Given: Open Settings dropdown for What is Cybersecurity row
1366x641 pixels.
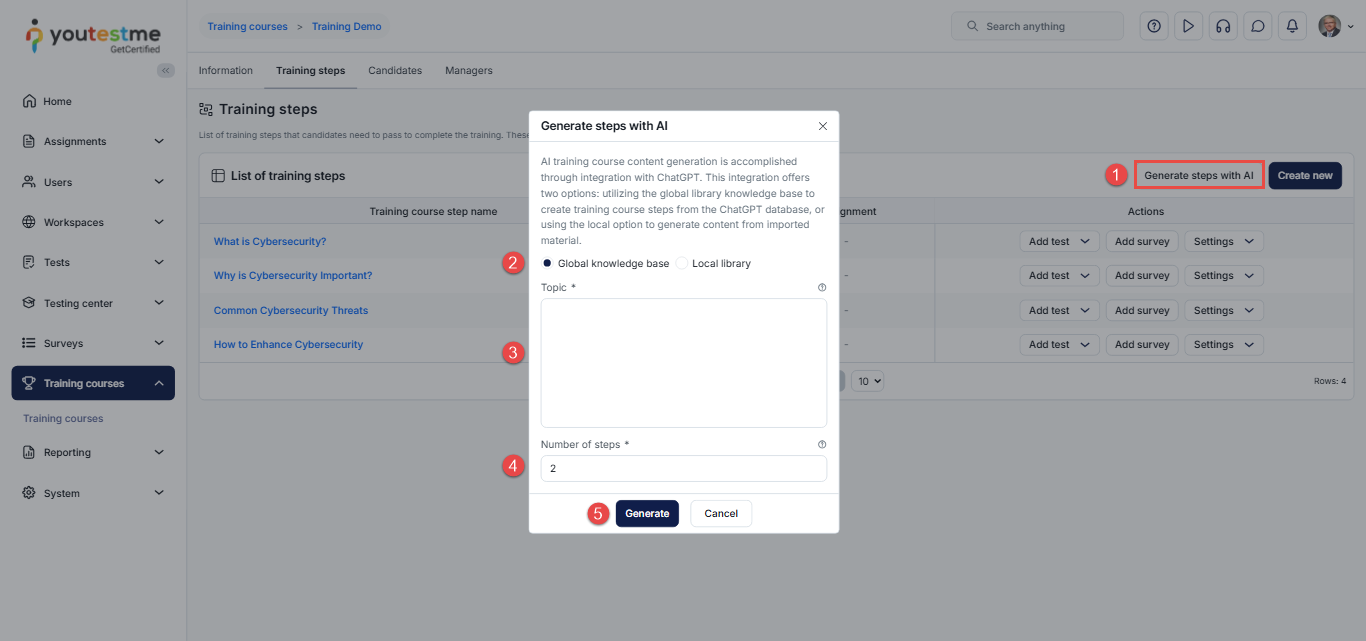Looking at the screenshot, I should click(1223, 241).
